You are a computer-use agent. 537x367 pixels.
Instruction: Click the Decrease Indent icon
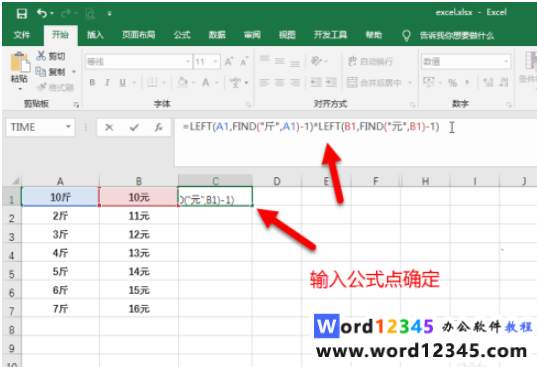pyautogui.click(x=316, y=83)
